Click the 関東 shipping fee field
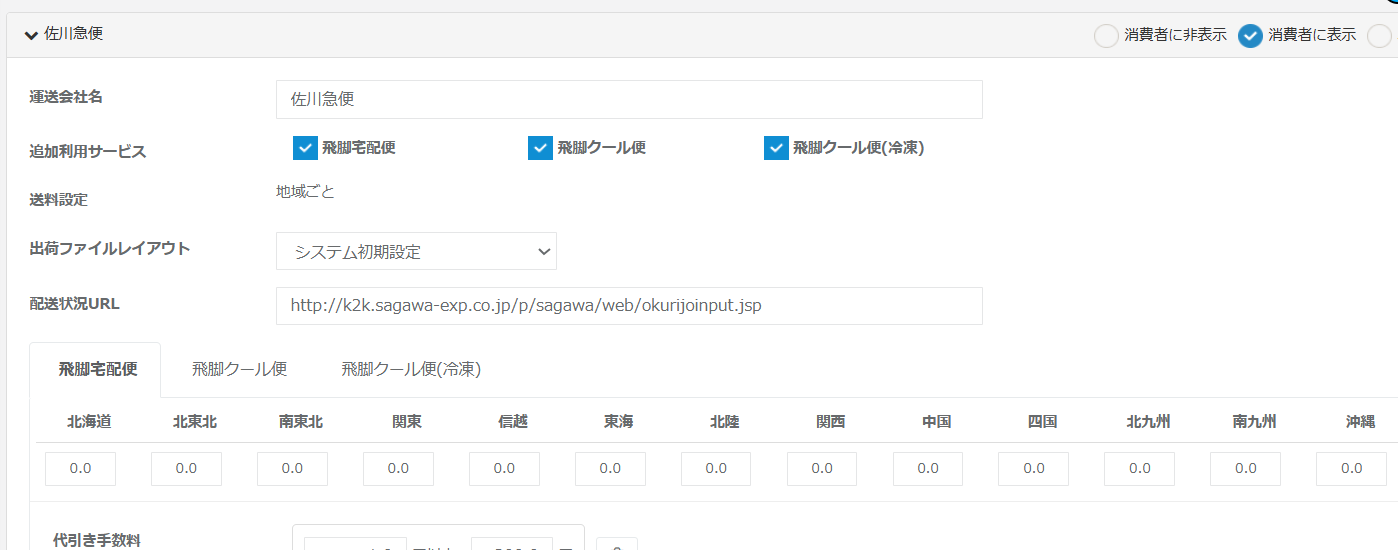 pos(398,469)
